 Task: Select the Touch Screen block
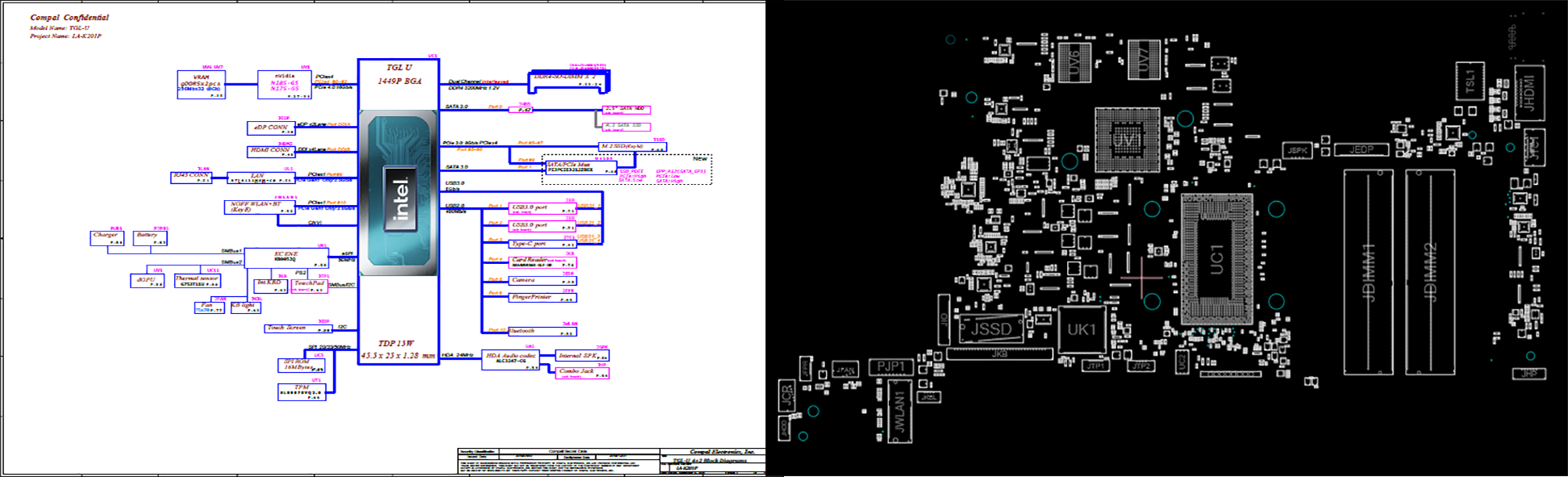click(298, 328)
